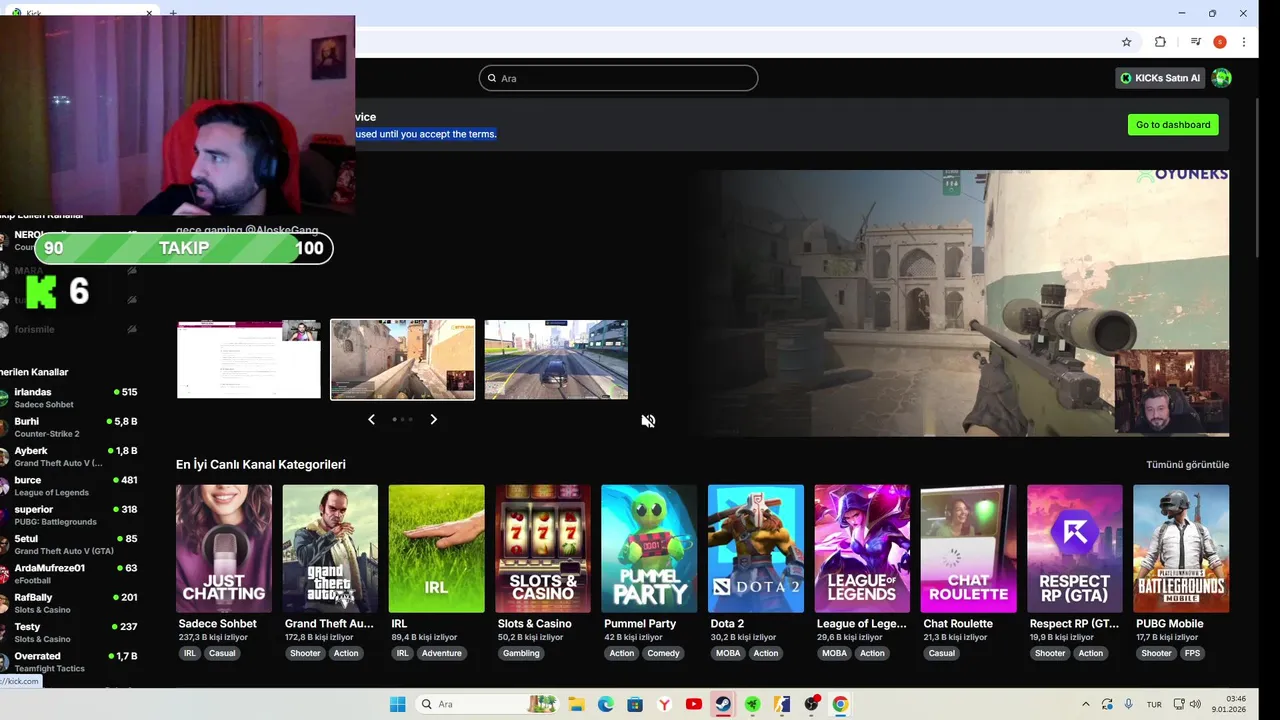The height and width of the screenshot is (720, 1280).
Task: Open OBS Studio from the taskbar
Action: pos(811,704)
